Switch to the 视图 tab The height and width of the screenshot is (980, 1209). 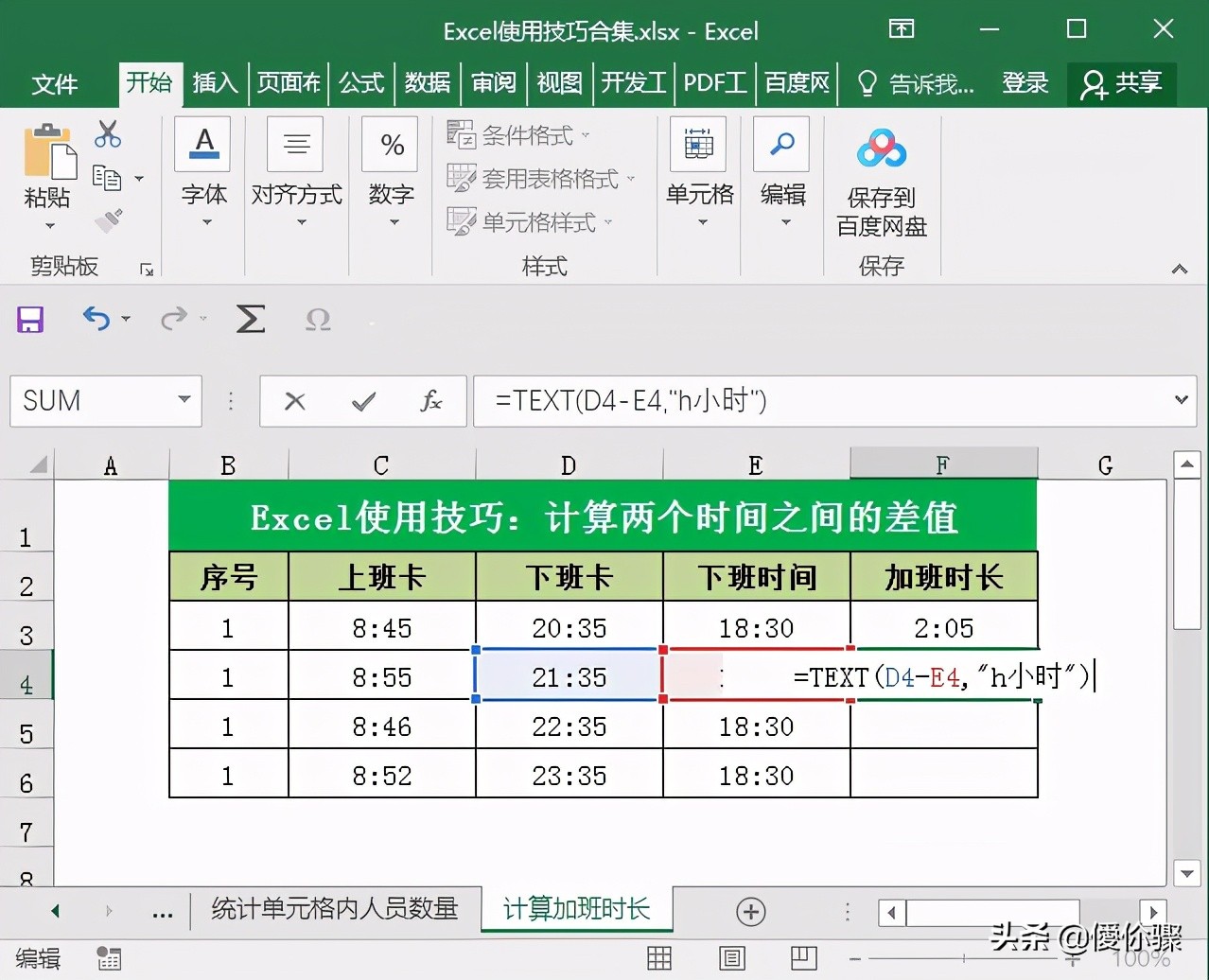tap(559, 83)
